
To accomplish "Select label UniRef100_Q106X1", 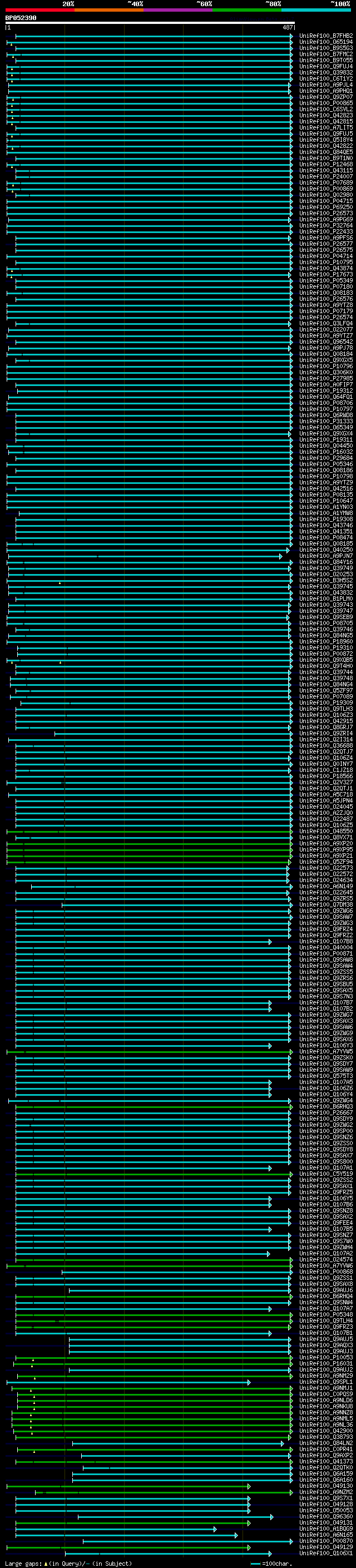I will click(326, 1554).
